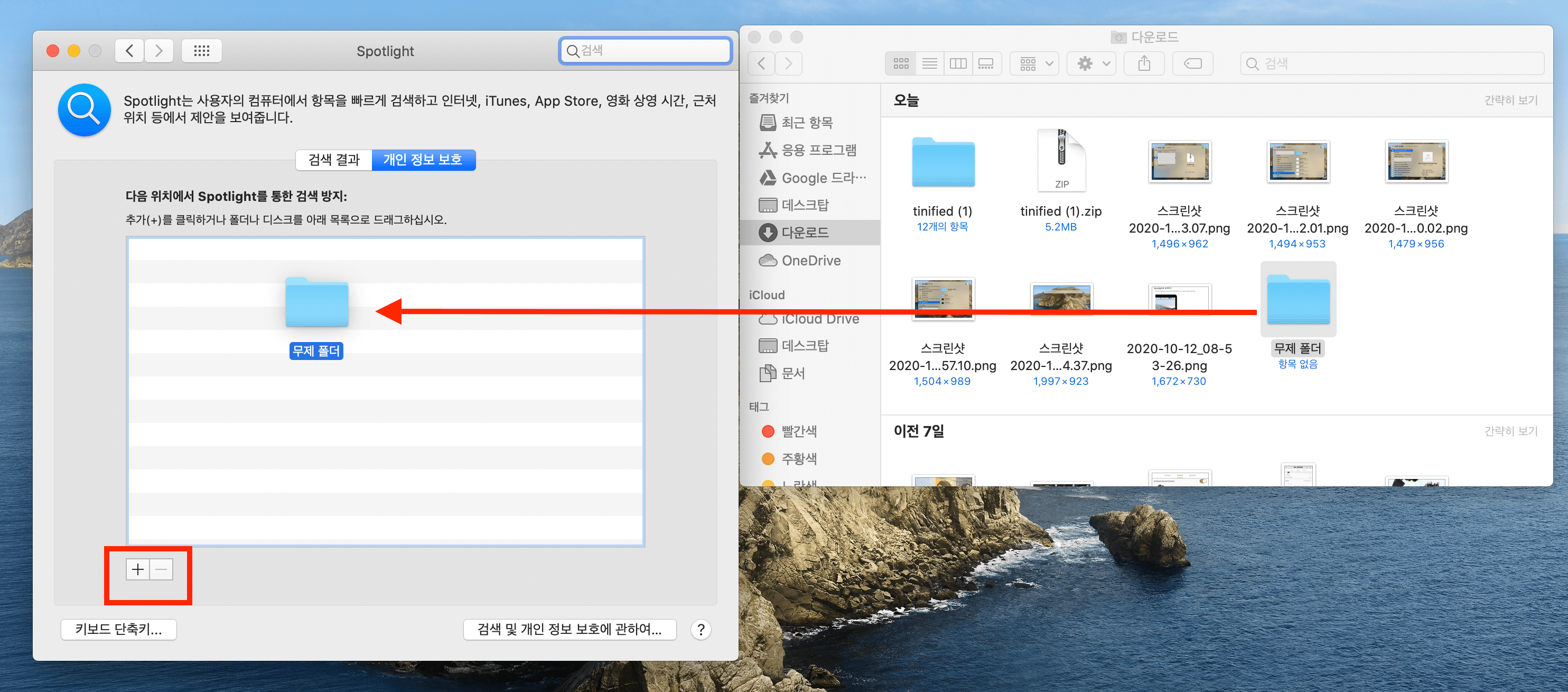This screenshot has height=692, width=1568.
Task: Switch Finder to gallery view
Action: point(985,63)
